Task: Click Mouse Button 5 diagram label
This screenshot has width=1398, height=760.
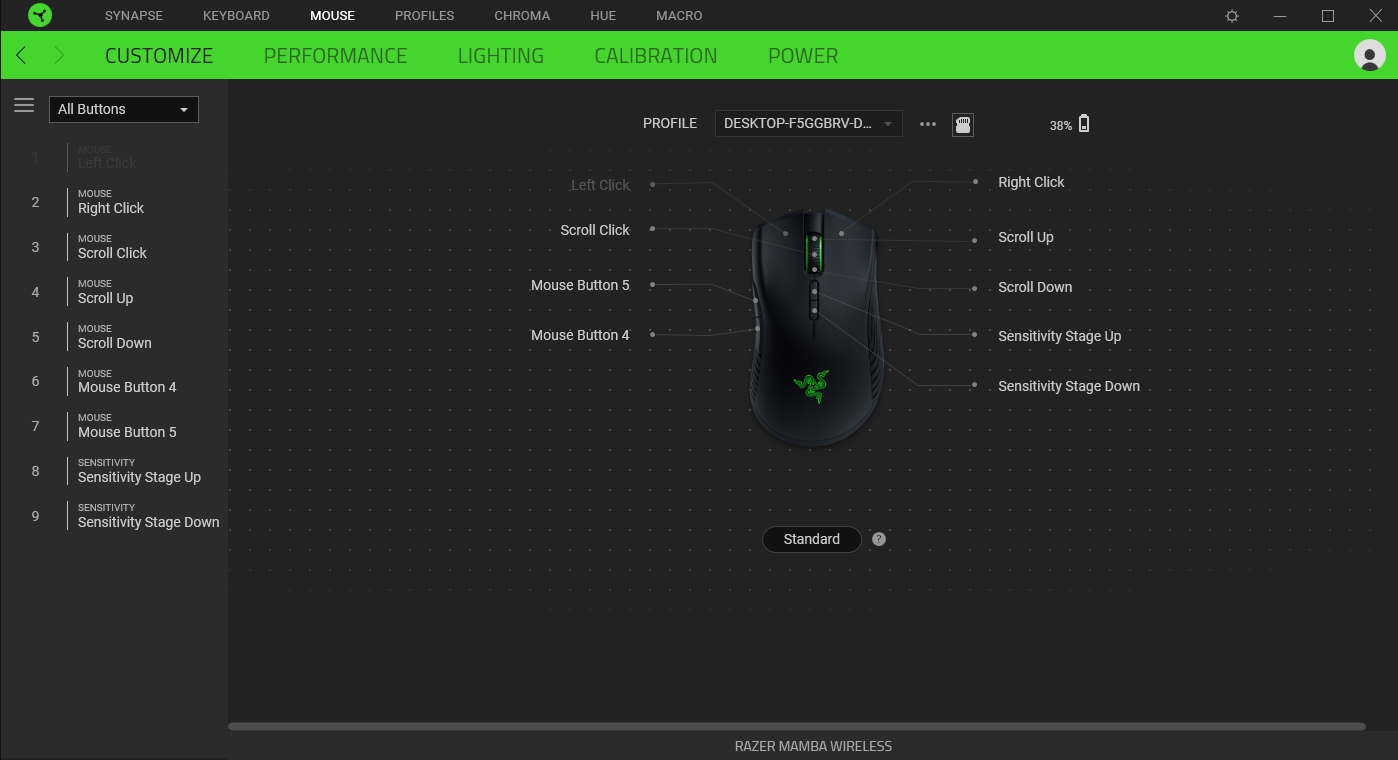Action: point(580,285)
